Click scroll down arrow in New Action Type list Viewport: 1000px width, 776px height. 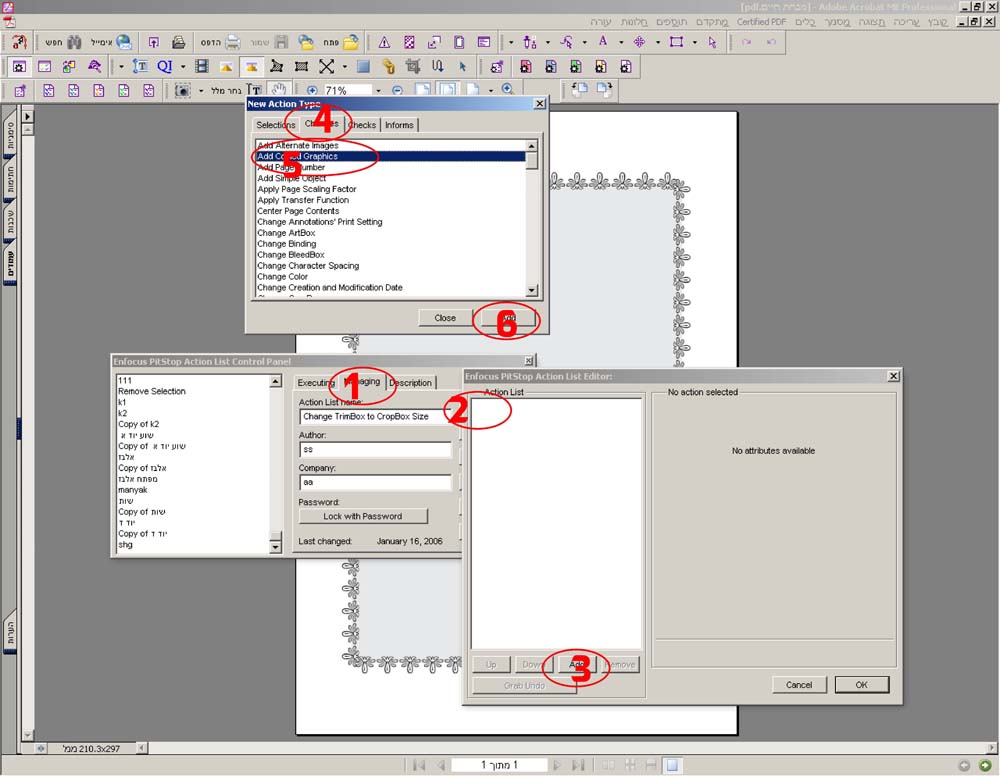click(532, 290)
